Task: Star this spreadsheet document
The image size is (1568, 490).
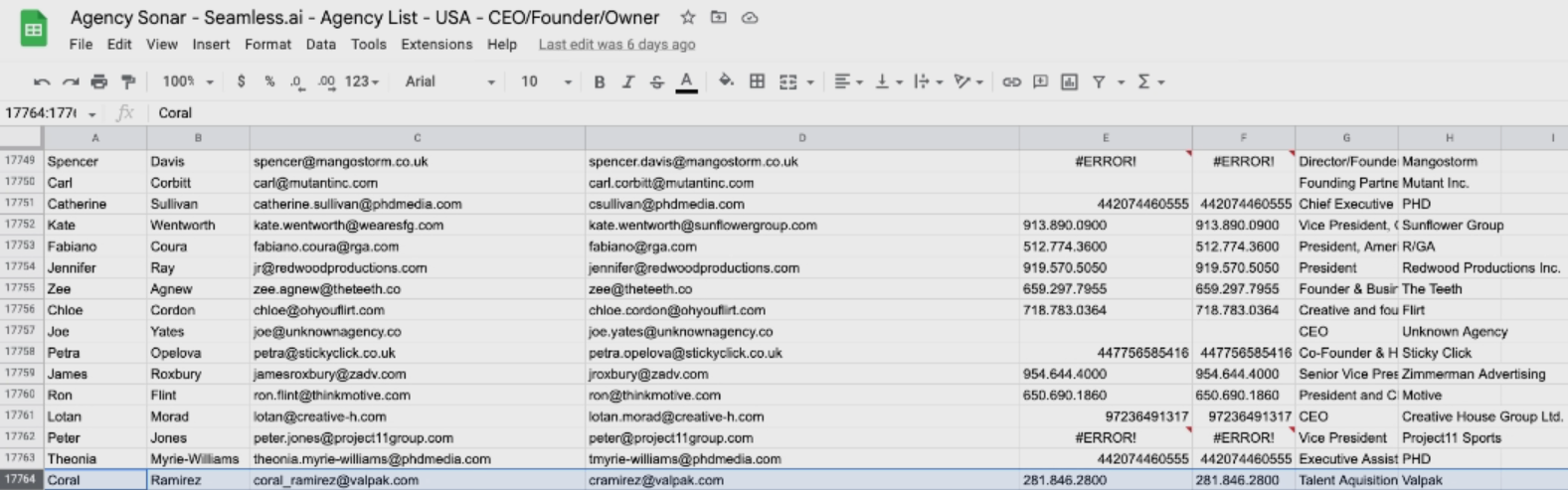Action: click(688, 18)
